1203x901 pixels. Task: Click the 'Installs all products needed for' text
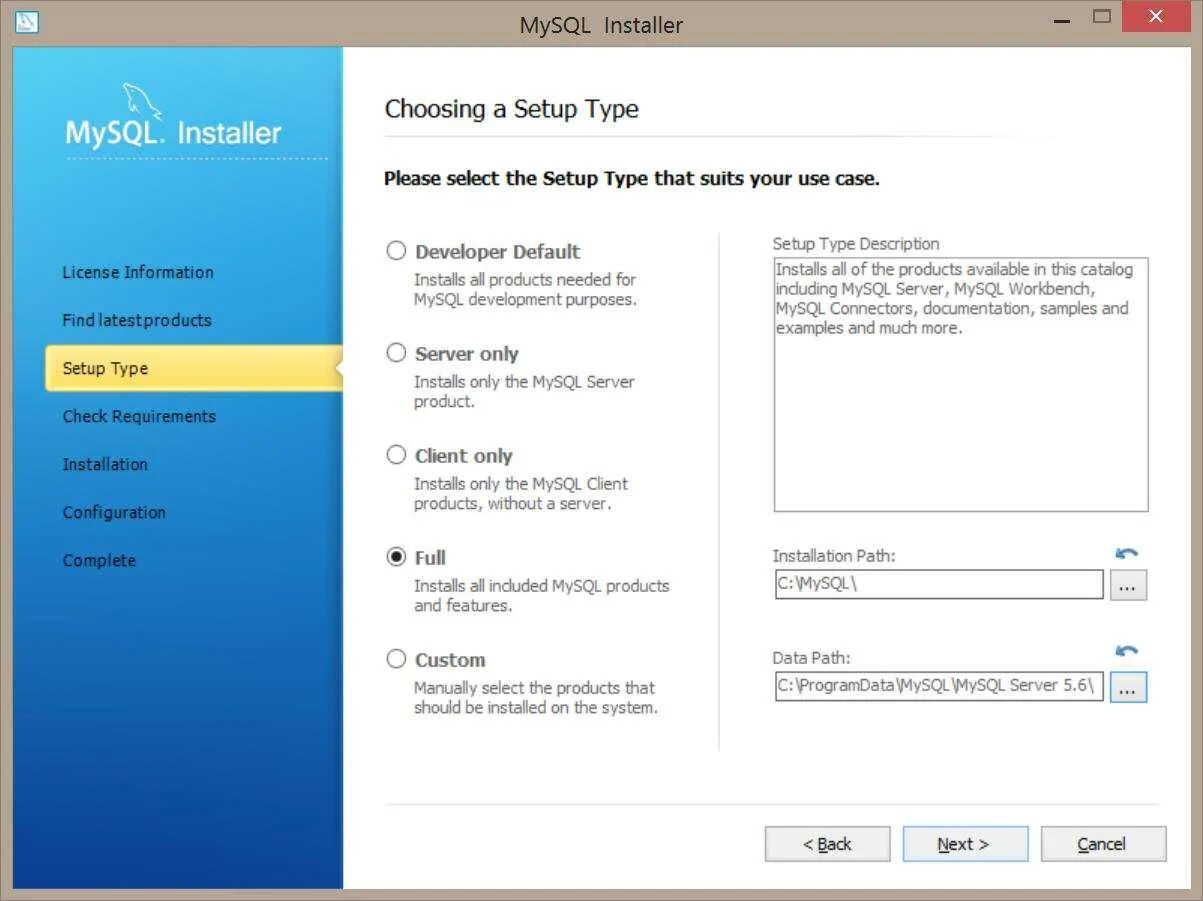tap(525, 289)
